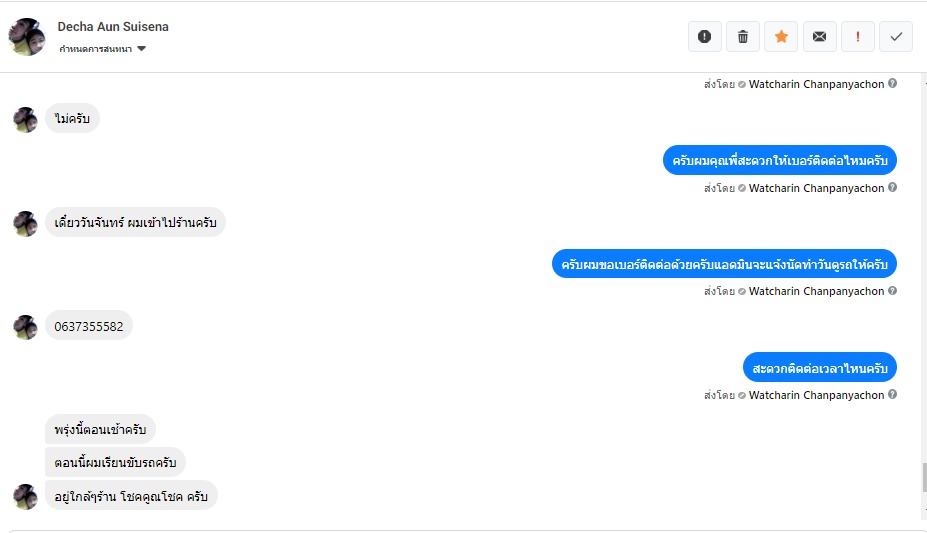Click the help icon beside the topmost sender name
This screenshot has width=927, height=533.
tap(892, 84)
